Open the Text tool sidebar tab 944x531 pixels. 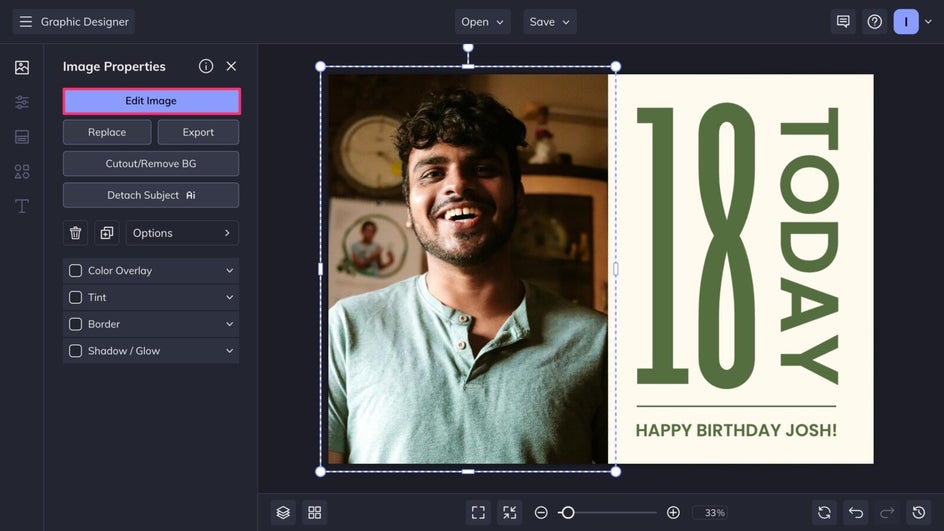coord(22,206)
